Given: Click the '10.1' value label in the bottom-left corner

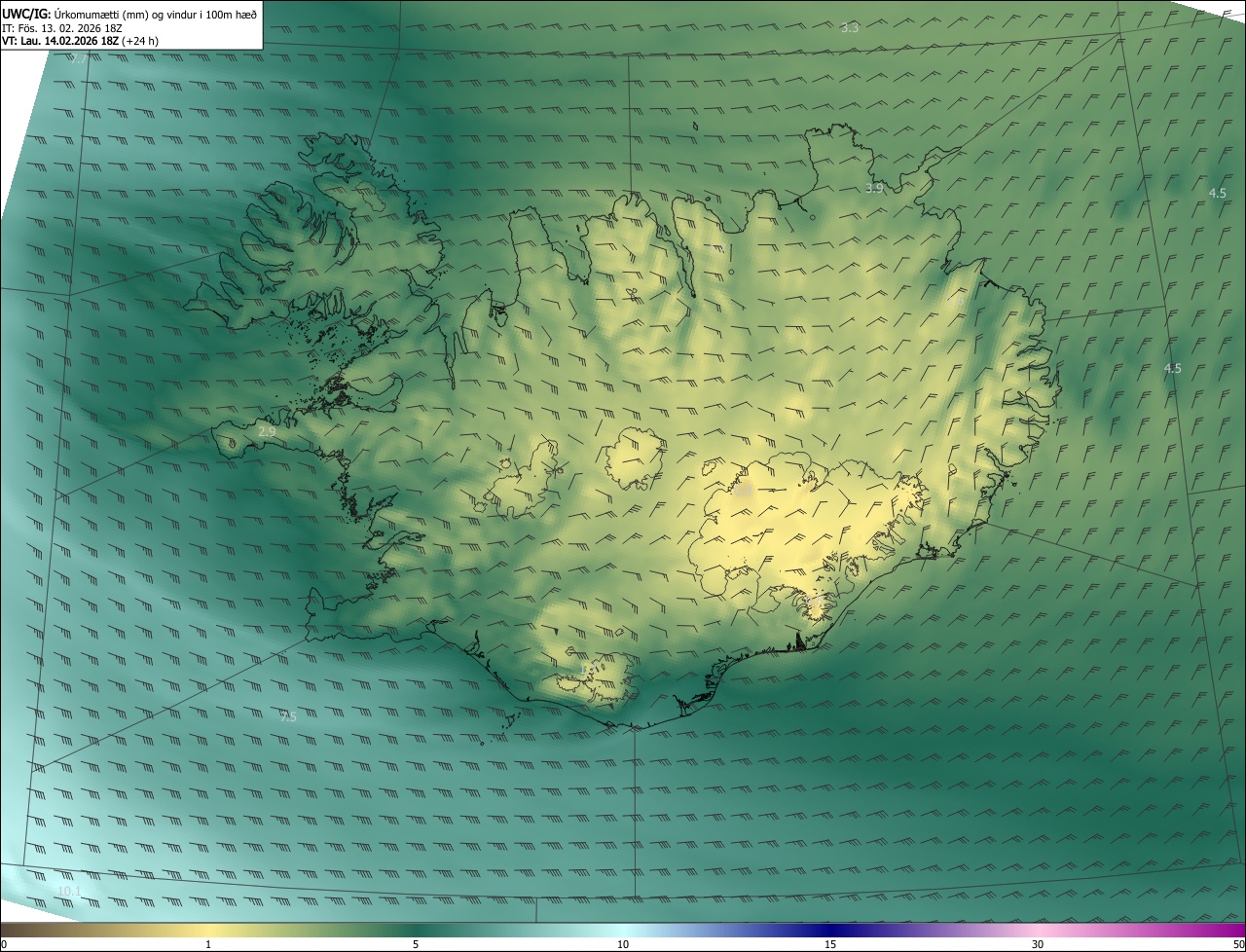Looking at the screenshot, I should 69,892.
